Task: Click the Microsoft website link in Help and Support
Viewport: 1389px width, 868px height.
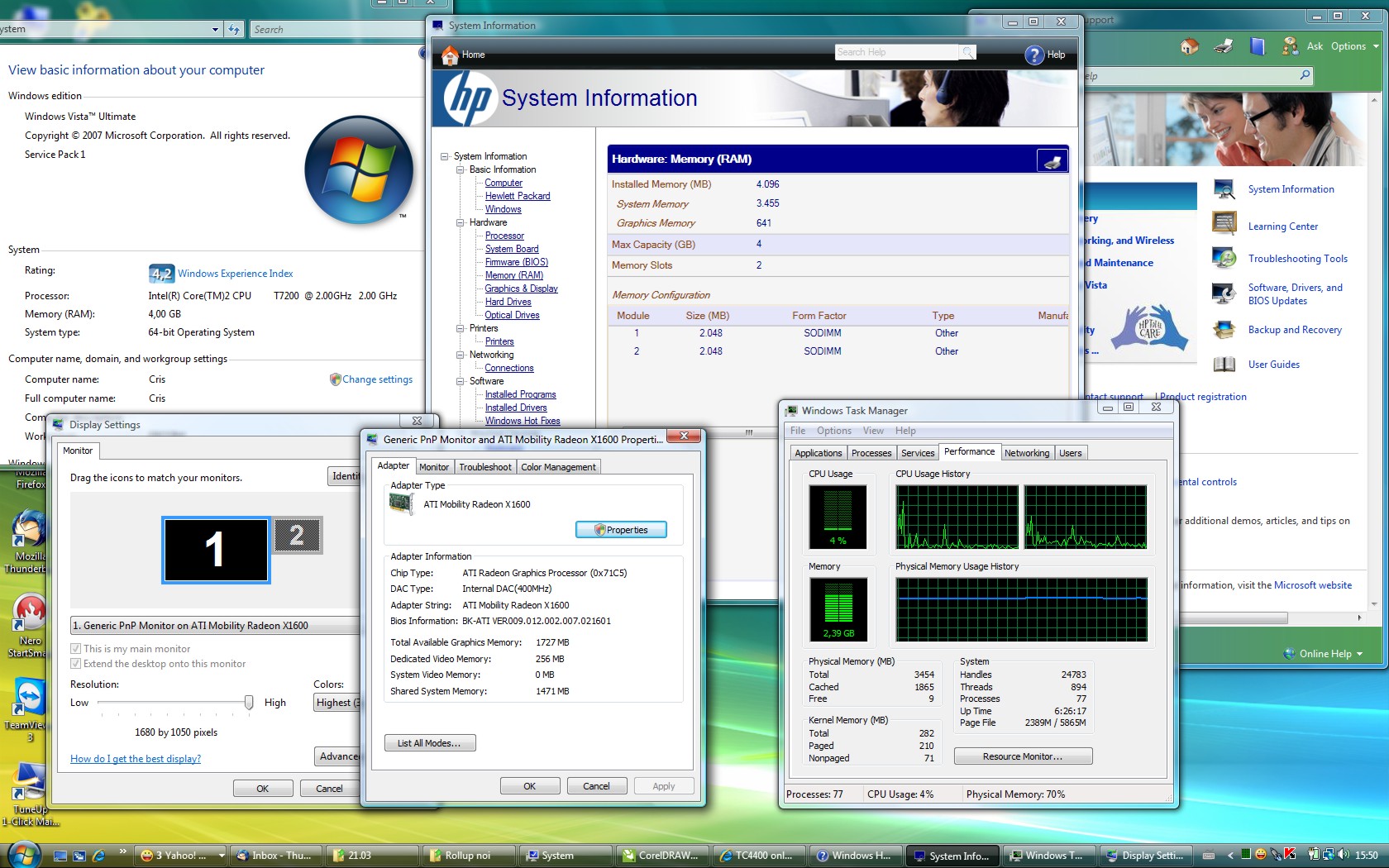Action: pyautogui.click(x=1313, y=585)
